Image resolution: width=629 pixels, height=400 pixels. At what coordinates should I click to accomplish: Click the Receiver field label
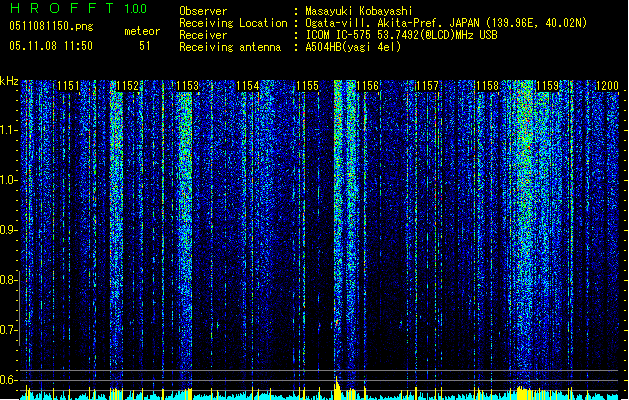tap(203, 35)
